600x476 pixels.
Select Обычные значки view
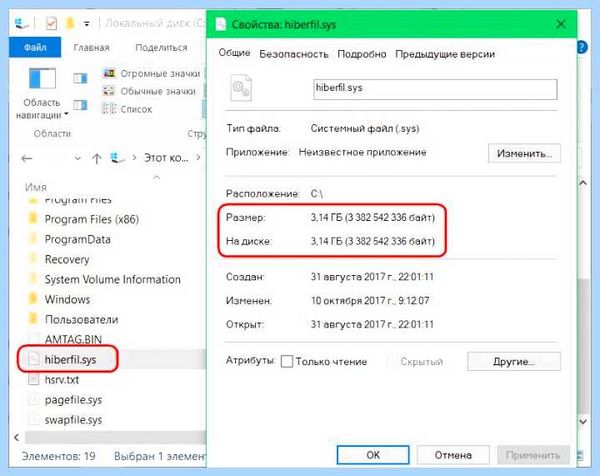pos(149,91)
